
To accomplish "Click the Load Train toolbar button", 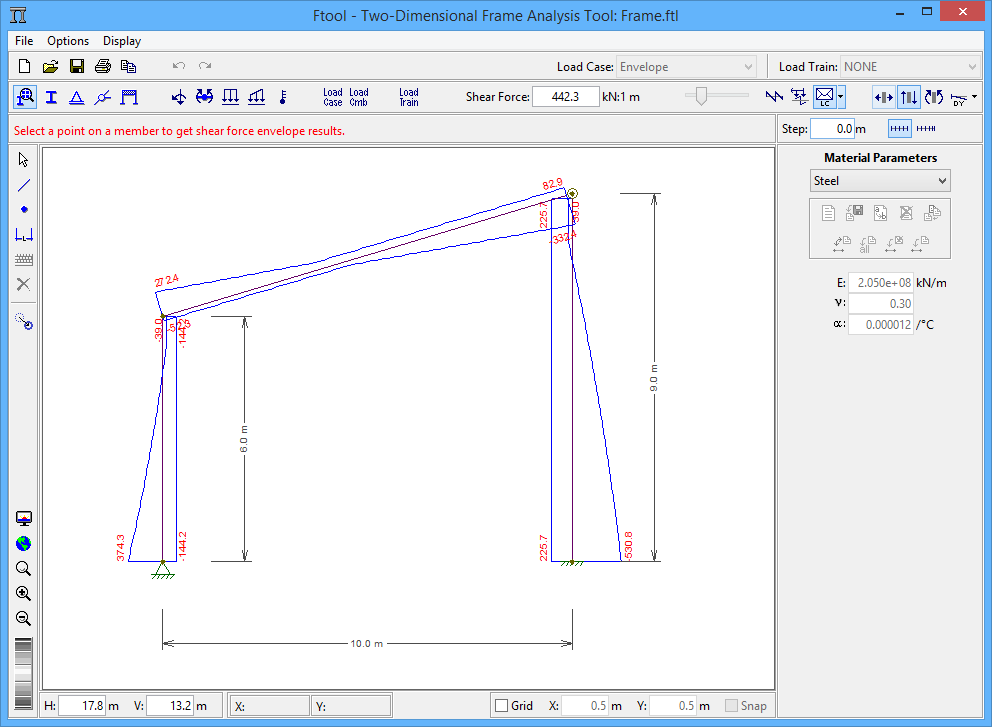I will [x=409, y=97].
